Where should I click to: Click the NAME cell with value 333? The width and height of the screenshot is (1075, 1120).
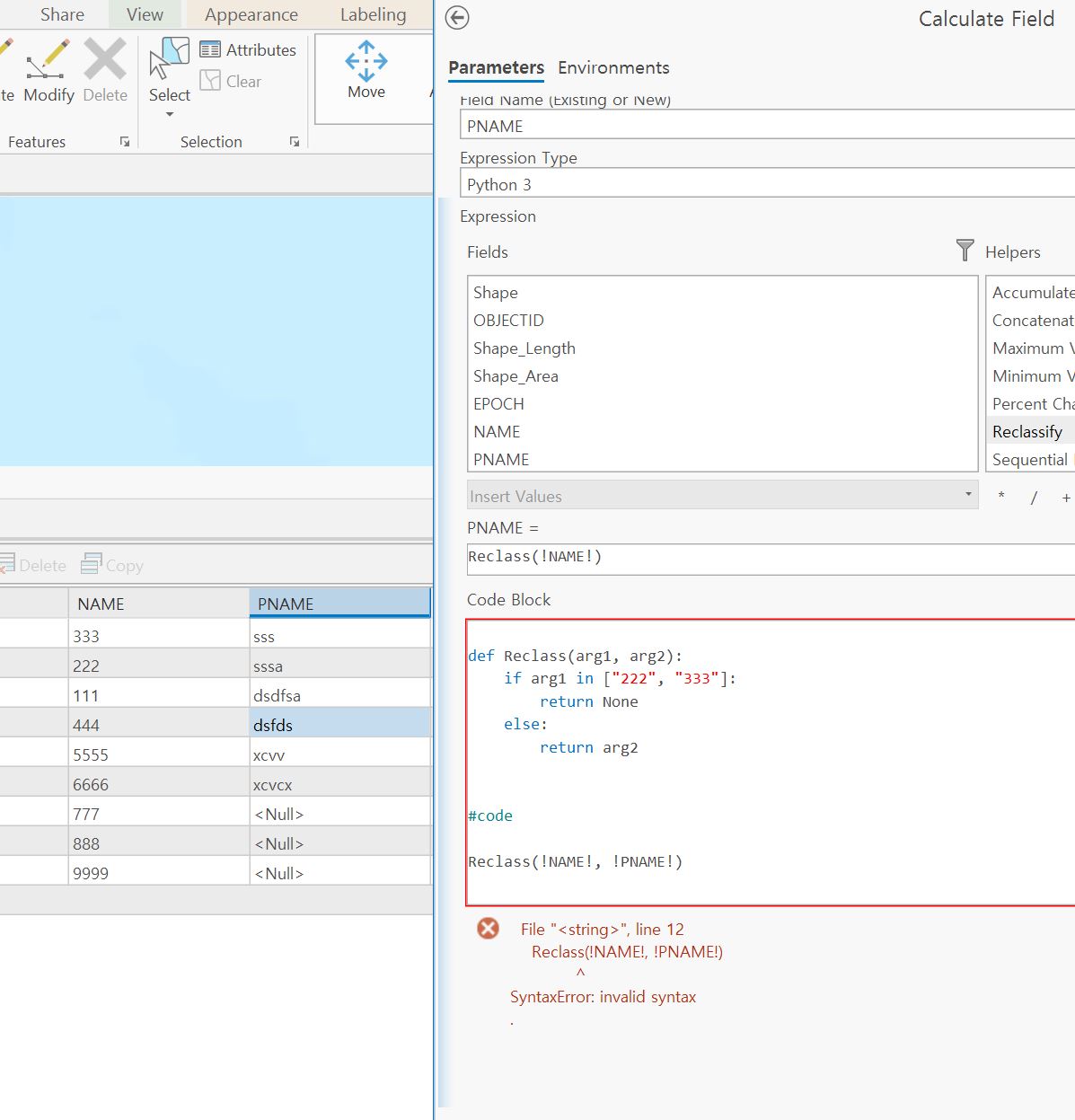point(159,636)
